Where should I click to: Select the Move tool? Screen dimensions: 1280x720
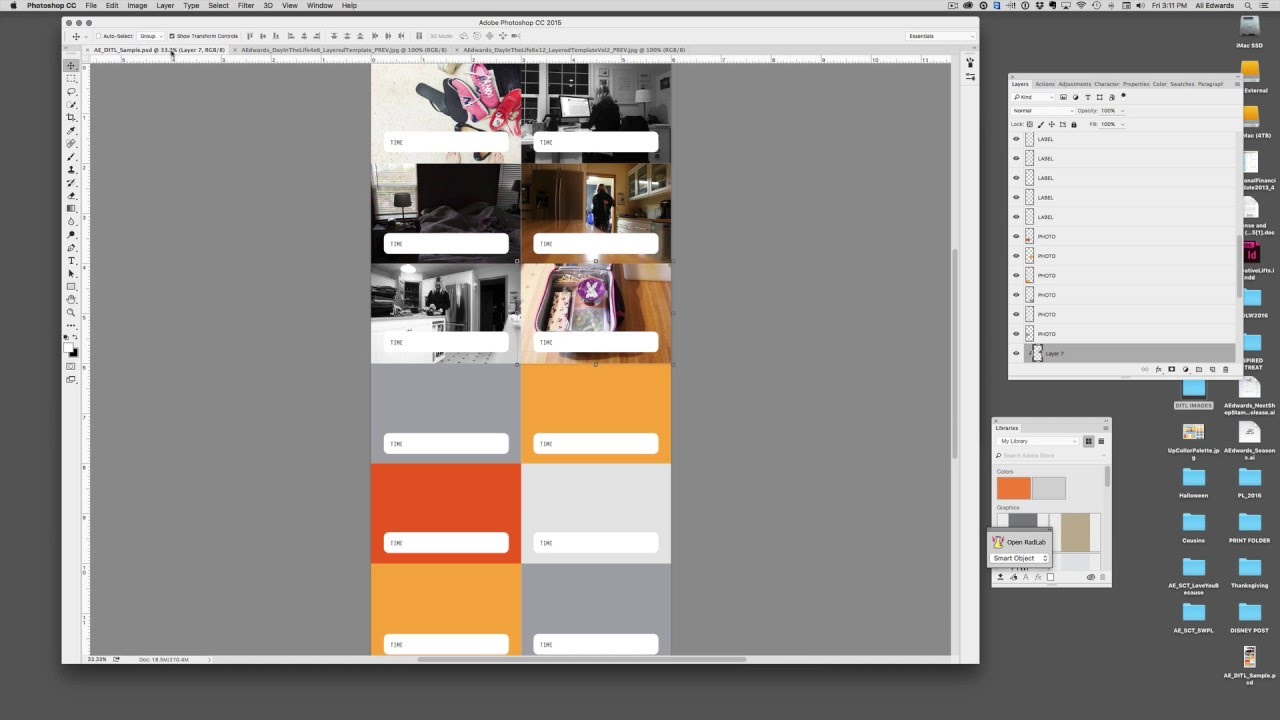pyautogui.click(x=71, y=65)
